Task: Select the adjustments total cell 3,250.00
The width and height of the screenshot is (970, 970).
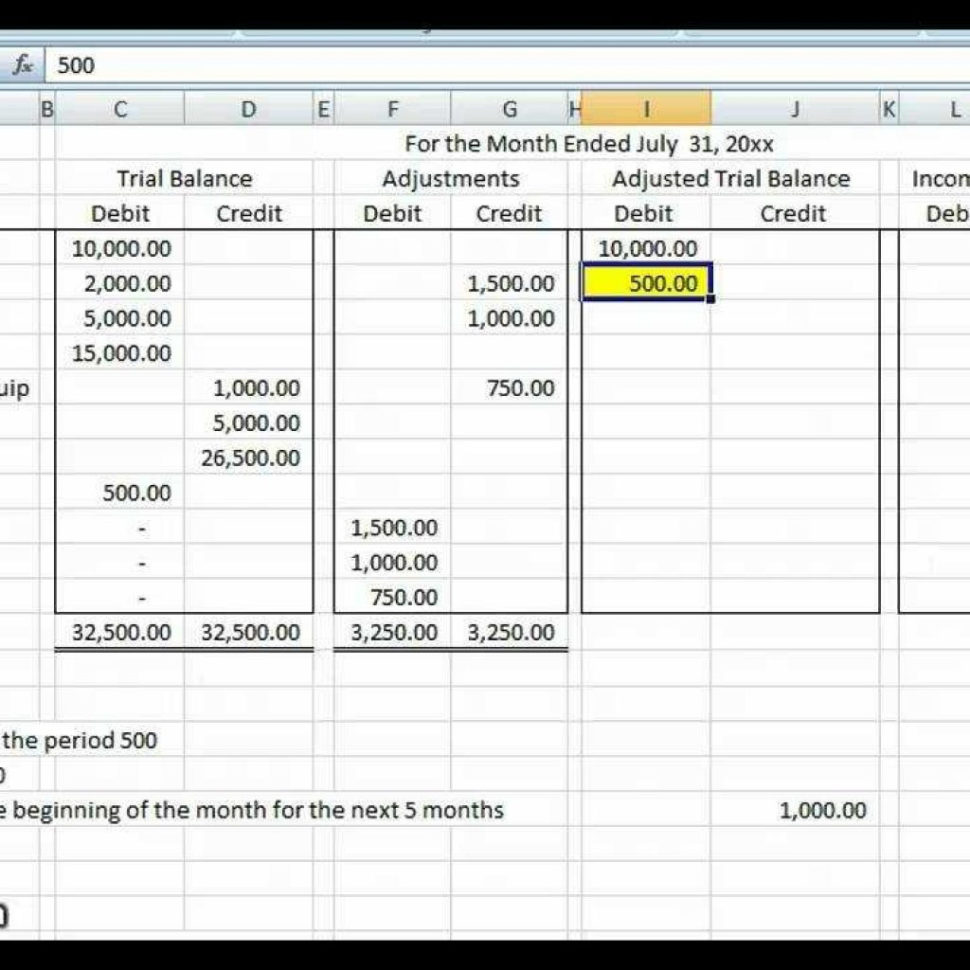Action: [393, 632]
